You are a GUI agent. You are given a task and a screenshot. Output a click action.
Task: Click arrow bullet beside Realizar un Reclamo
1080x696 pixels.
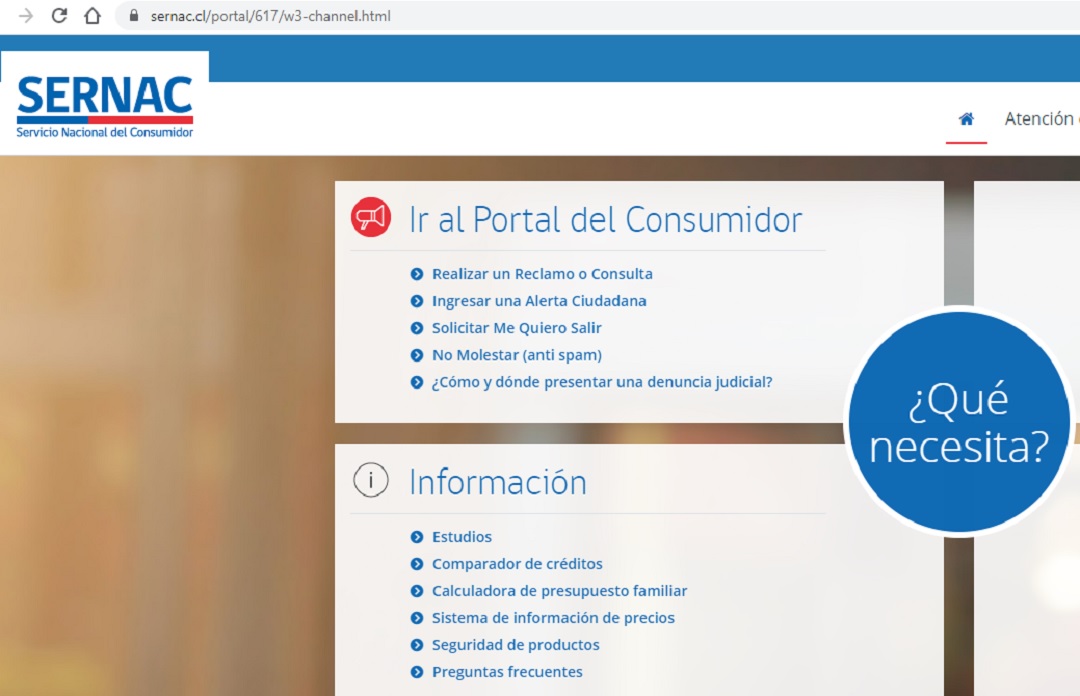pos(417,274)
